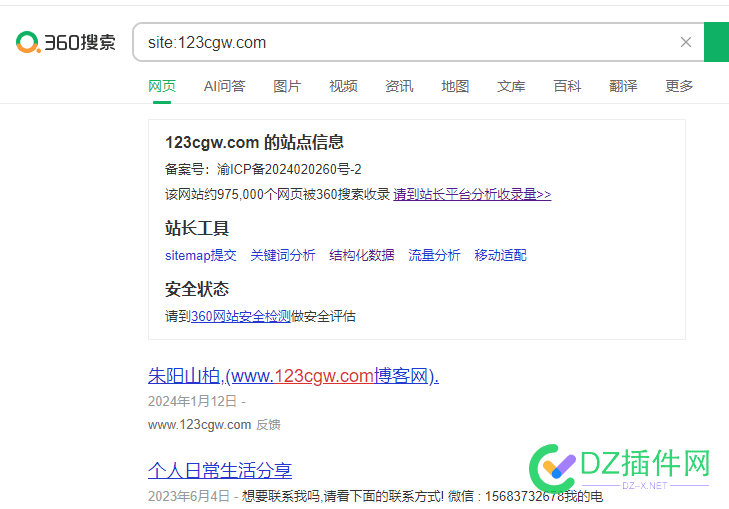
Task: Open the 360网站安全检测 link
Action: coord(241,317)
